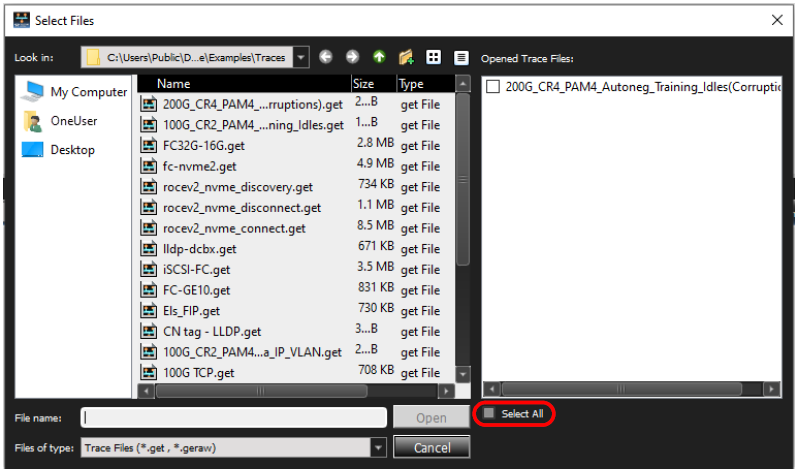Create a new folder icon
795x471 pixels.
point(406,57)
